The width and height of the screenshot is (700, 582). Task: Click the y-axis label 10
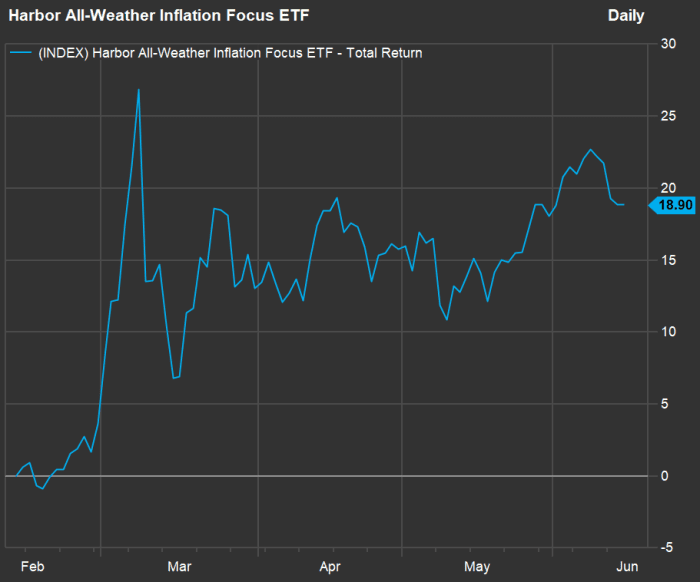point(668,332)
